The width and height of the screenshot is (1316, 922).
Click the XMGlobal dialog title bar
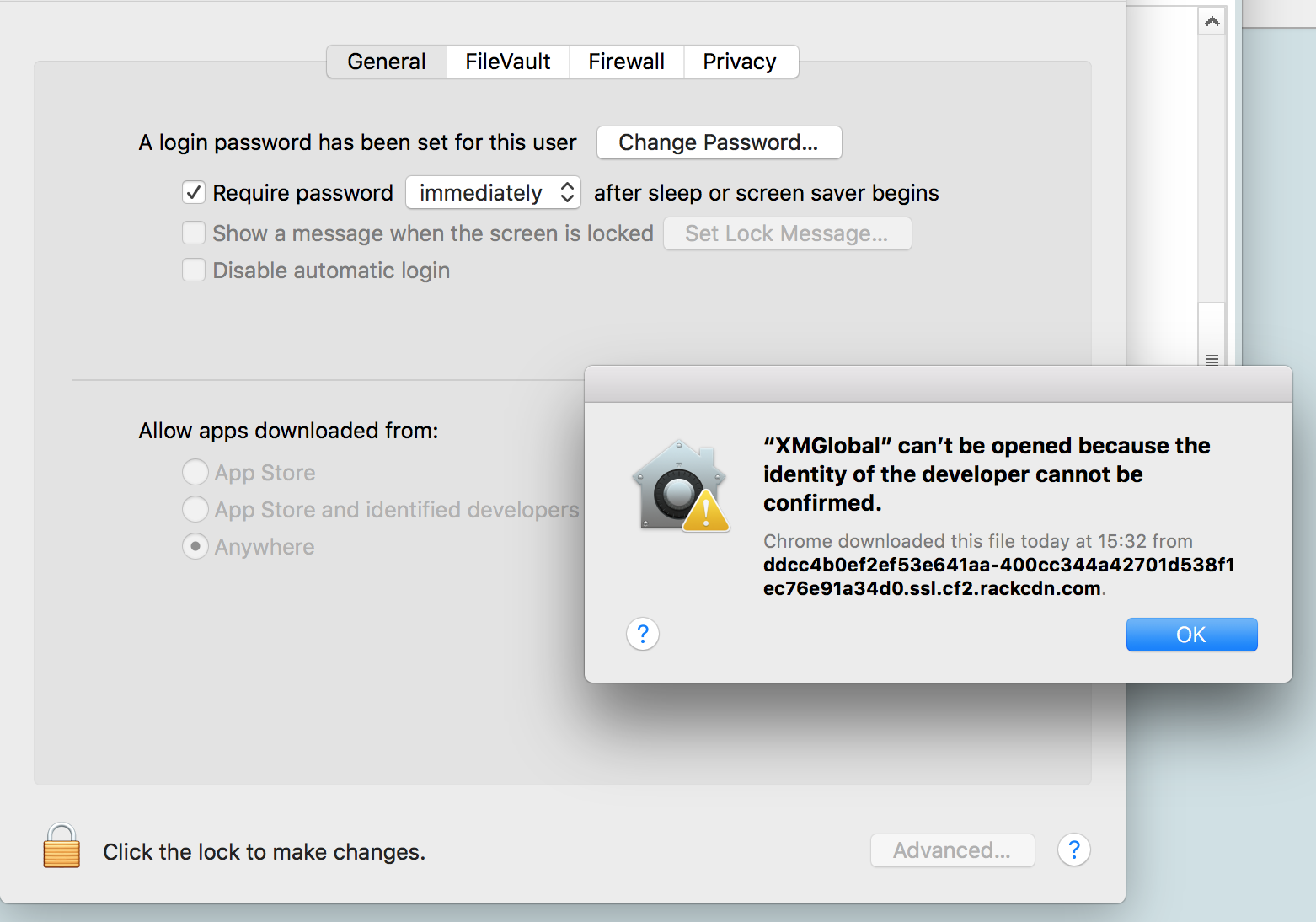coord(938,384)
